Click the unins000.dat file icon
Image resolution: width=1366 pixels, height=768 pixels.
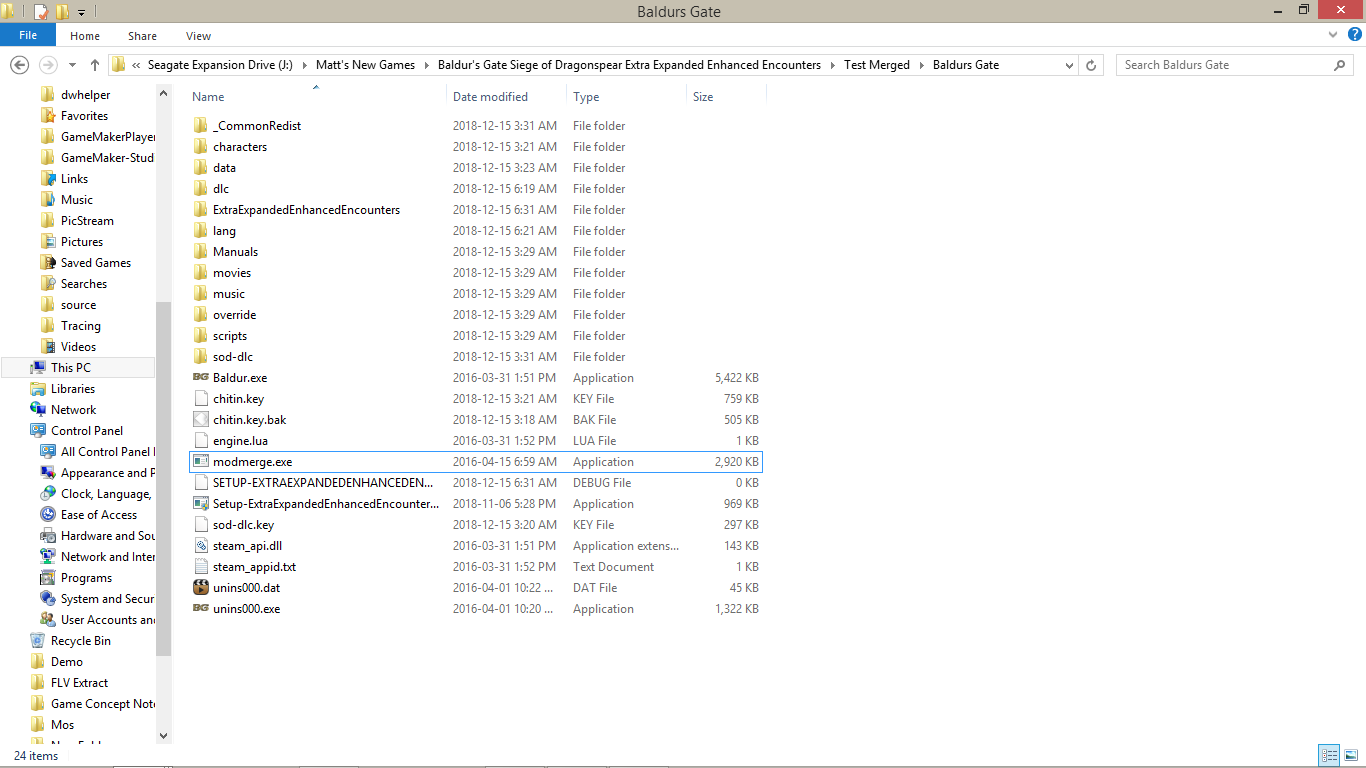200,588
